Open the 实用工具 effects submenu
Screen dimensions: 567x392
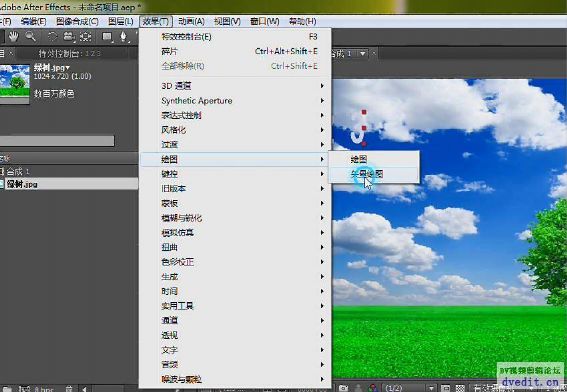(x=235, y=306)
